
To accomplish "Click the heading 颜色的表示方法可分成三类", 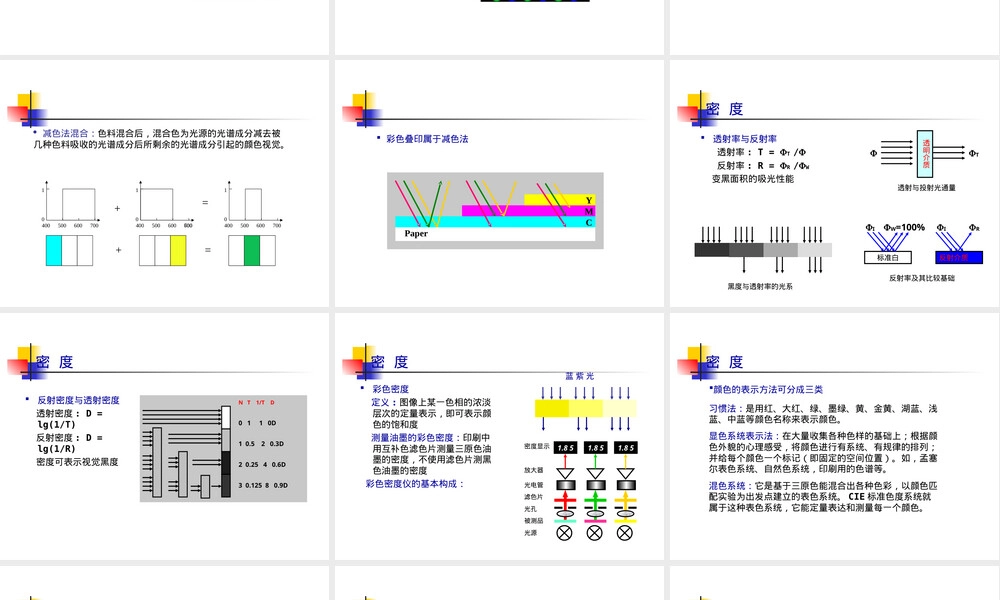I will coord(768,389).
